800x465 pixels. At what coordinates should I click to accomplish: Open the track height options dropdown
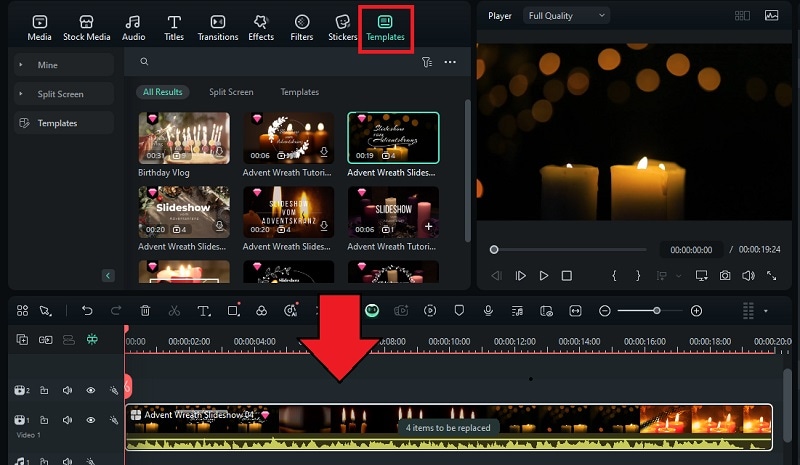765,311
